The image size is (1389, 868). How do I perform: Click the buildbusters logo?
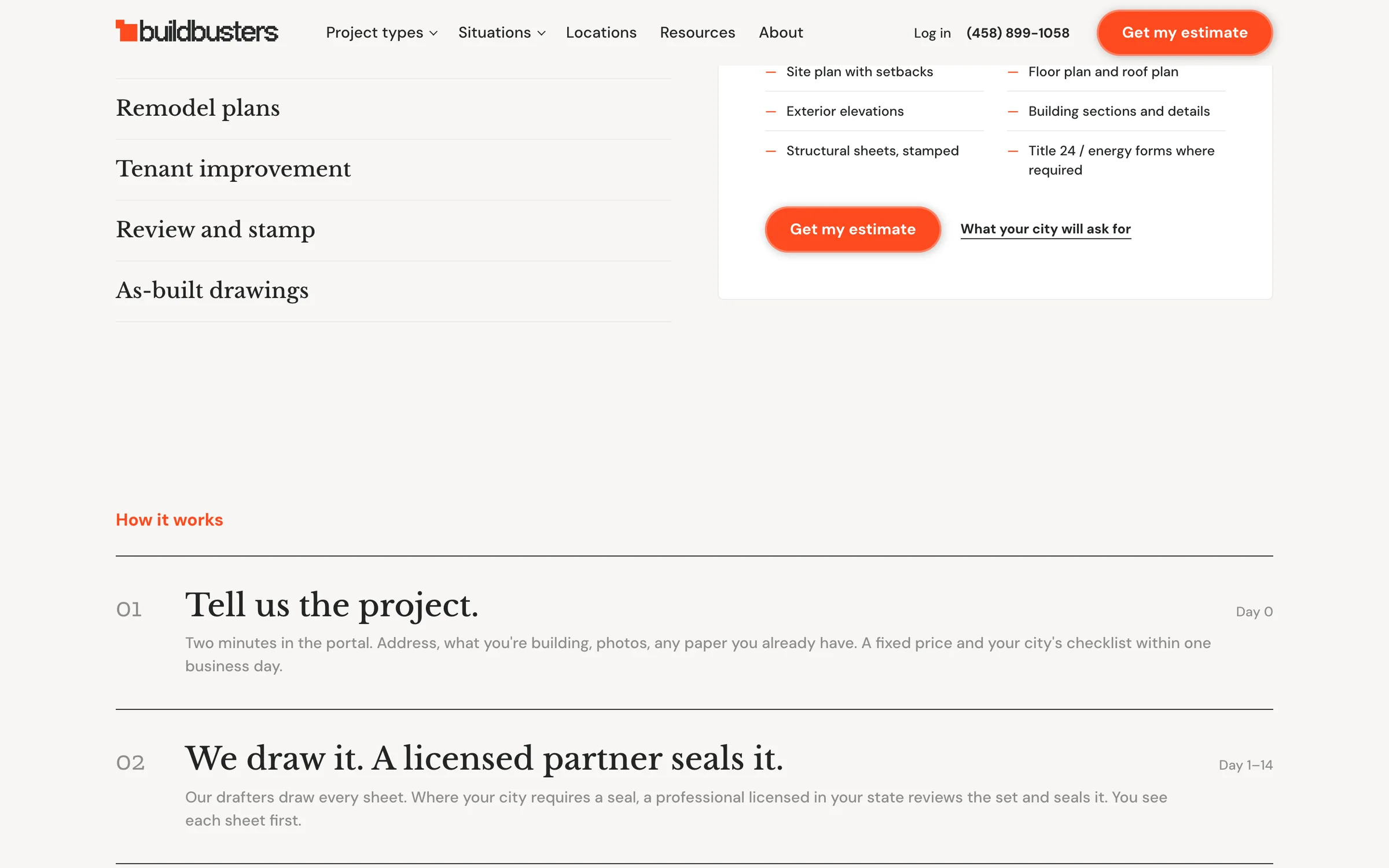pyautogui.click(x=197, y=31)
